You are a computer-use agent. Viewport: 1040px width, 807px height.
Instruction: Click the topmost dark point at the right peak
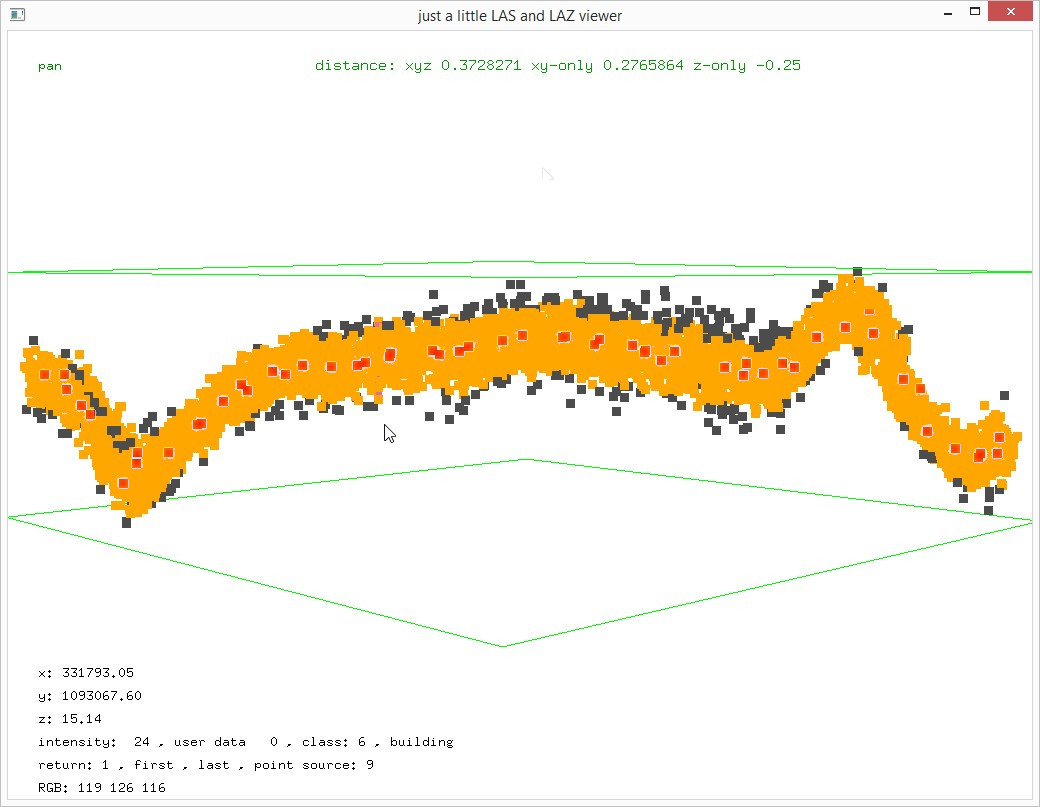click(x=858, y=271)
